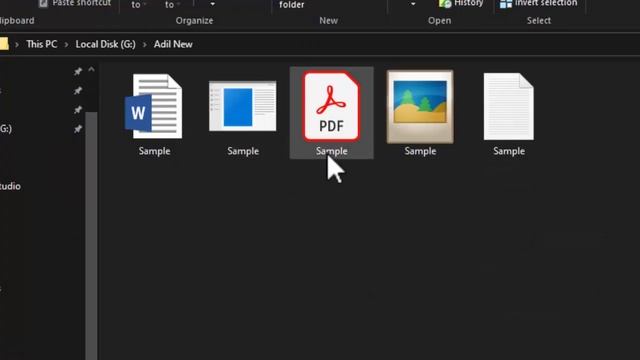This screenshot has width=640, height=360.
Task: Click the folder icon in the address bar
Action: [4, 44]
